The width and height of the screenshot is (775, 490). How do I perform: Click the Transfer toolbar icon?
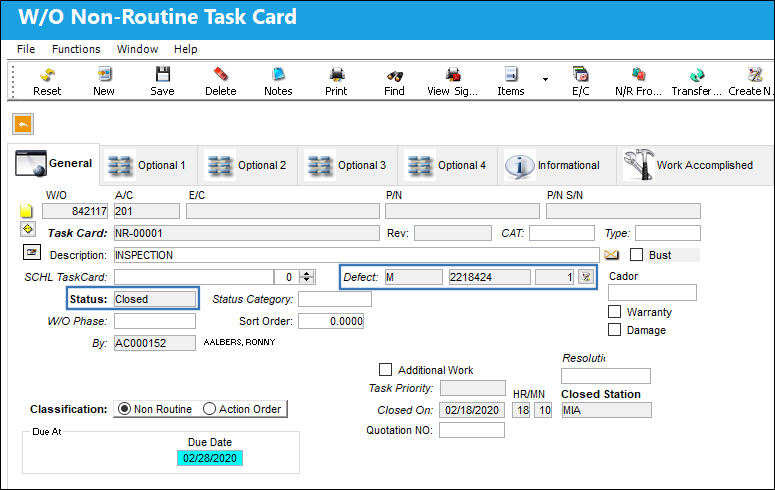point(696,75)
